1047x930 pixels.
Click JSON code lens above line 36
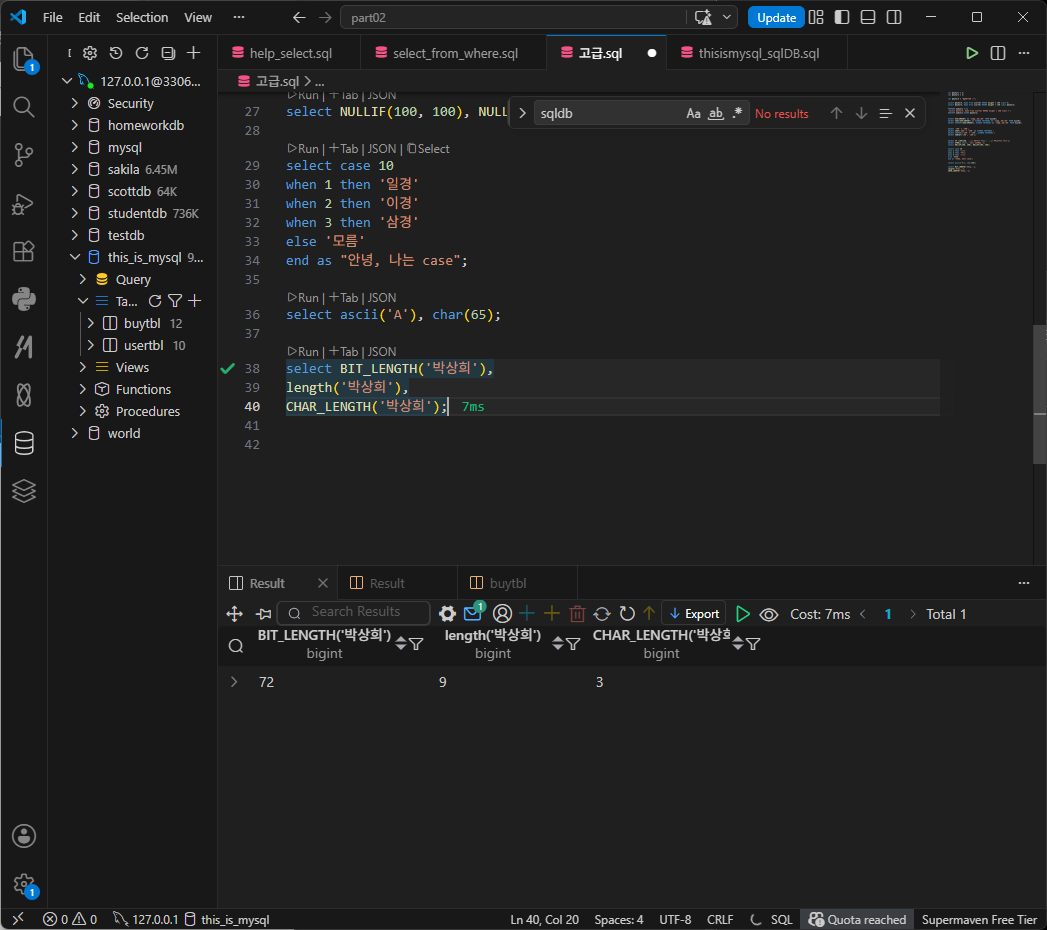382,297
